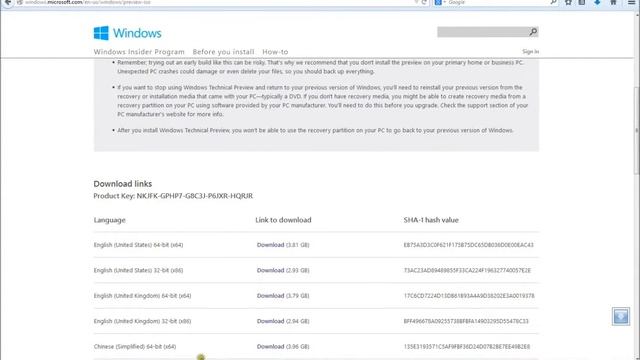This screenshot has height=360, width=640.
Task: Reload the page with refresh icon
Action: 424,2
